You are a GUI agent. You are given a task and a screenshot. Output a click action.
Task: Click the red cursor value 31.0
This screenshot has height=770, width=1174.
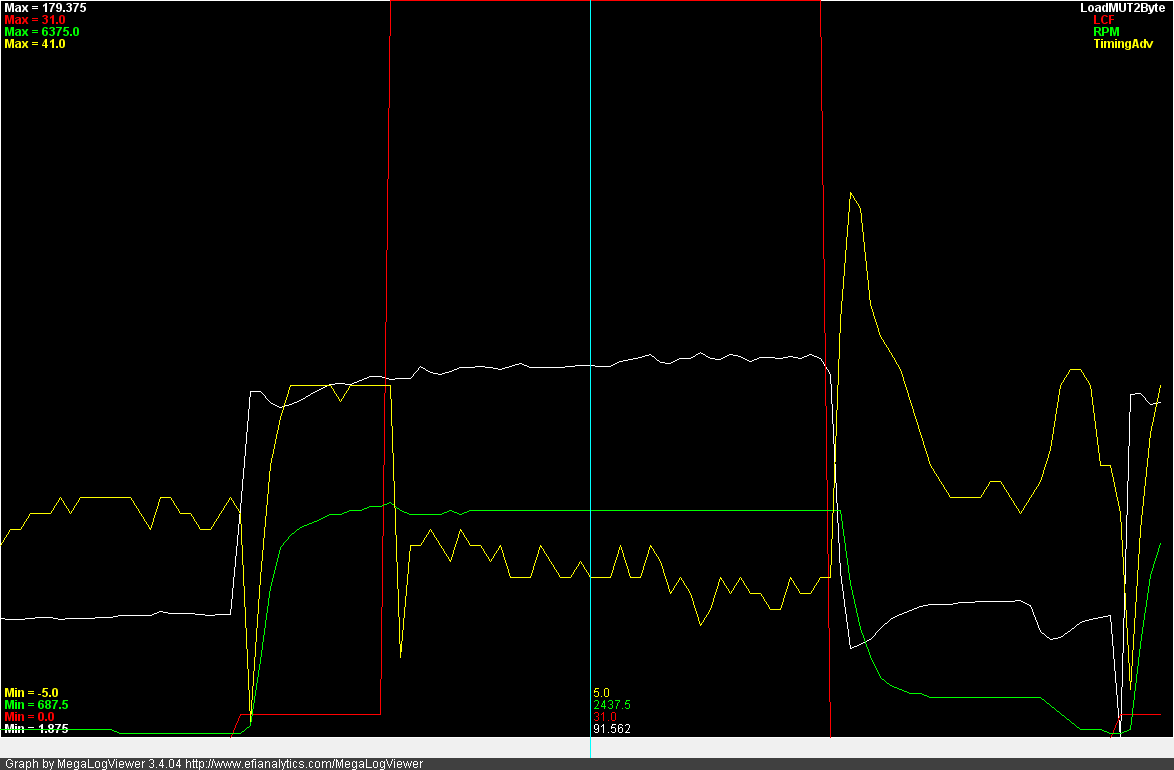[x=604, y=717]
